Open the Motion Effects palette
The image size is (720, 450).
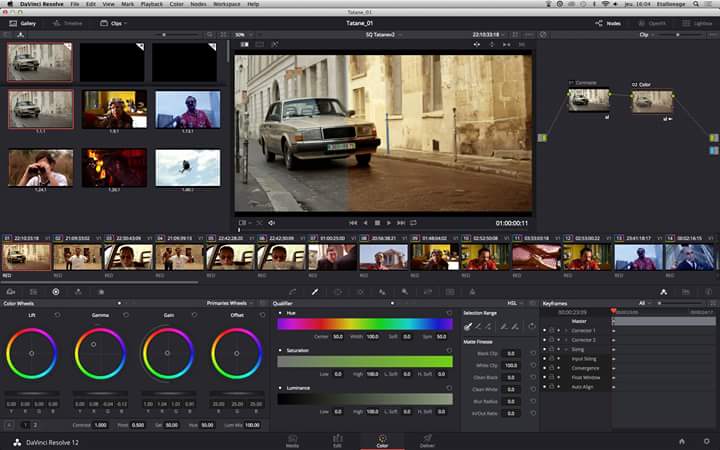tap(101, 292)
